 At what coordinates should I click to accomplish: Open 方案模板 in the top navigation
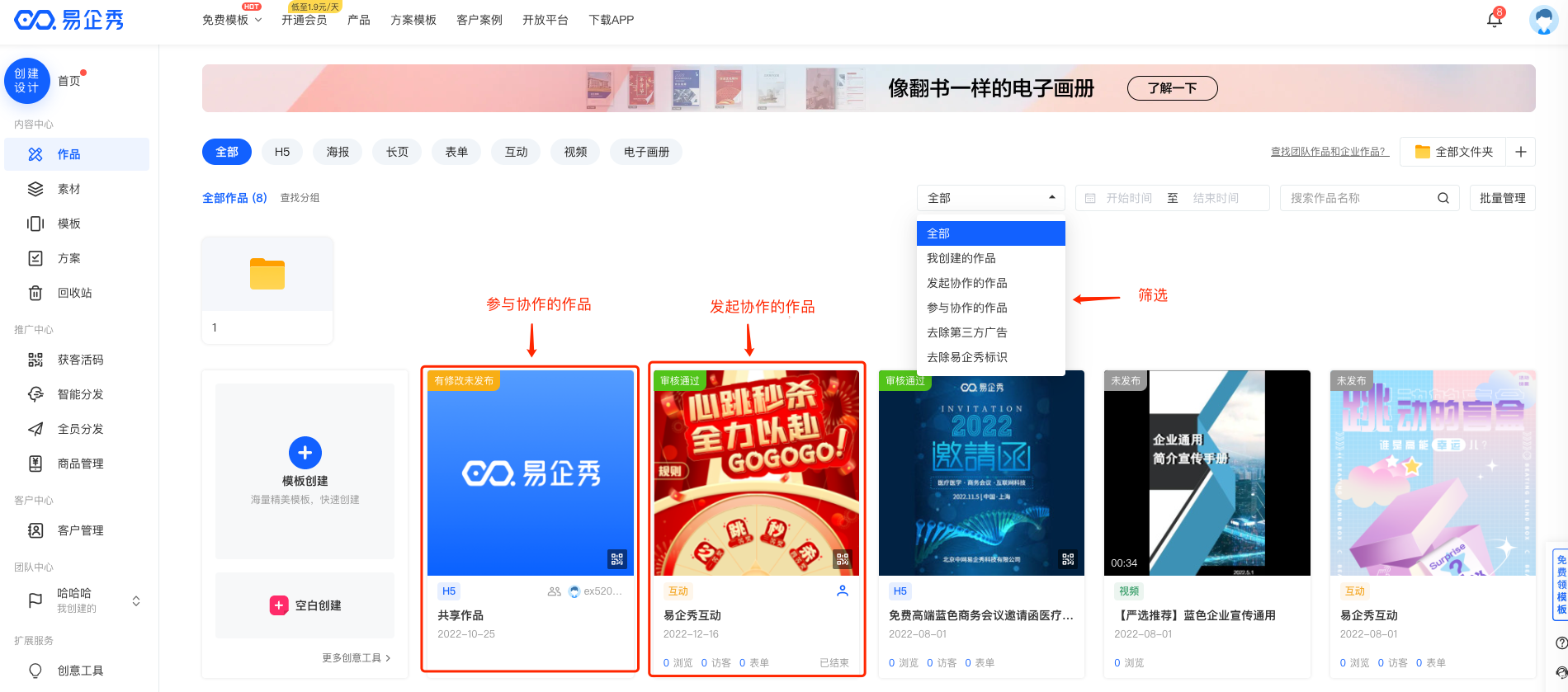pyautogui.click(x=413, y=20)
